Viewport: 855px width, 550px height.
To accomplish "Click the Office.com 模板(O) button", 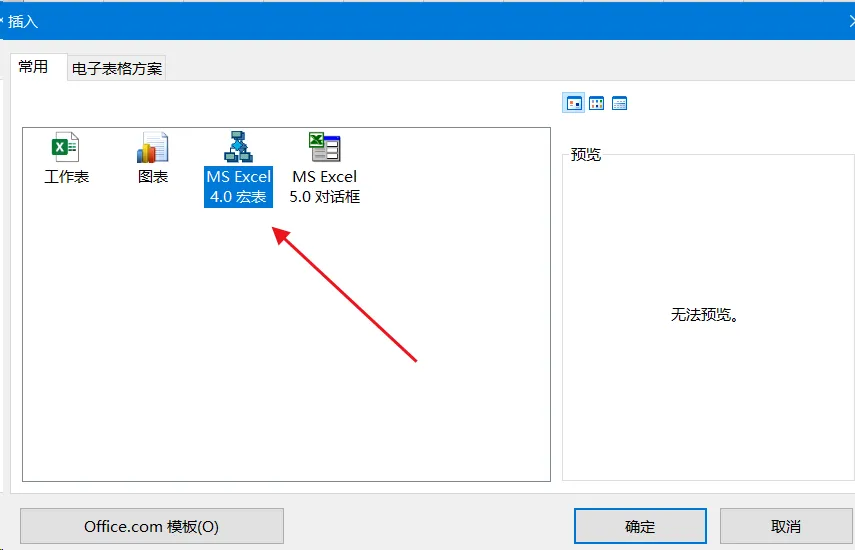I will pyautogui.click(x=152, y=526).
